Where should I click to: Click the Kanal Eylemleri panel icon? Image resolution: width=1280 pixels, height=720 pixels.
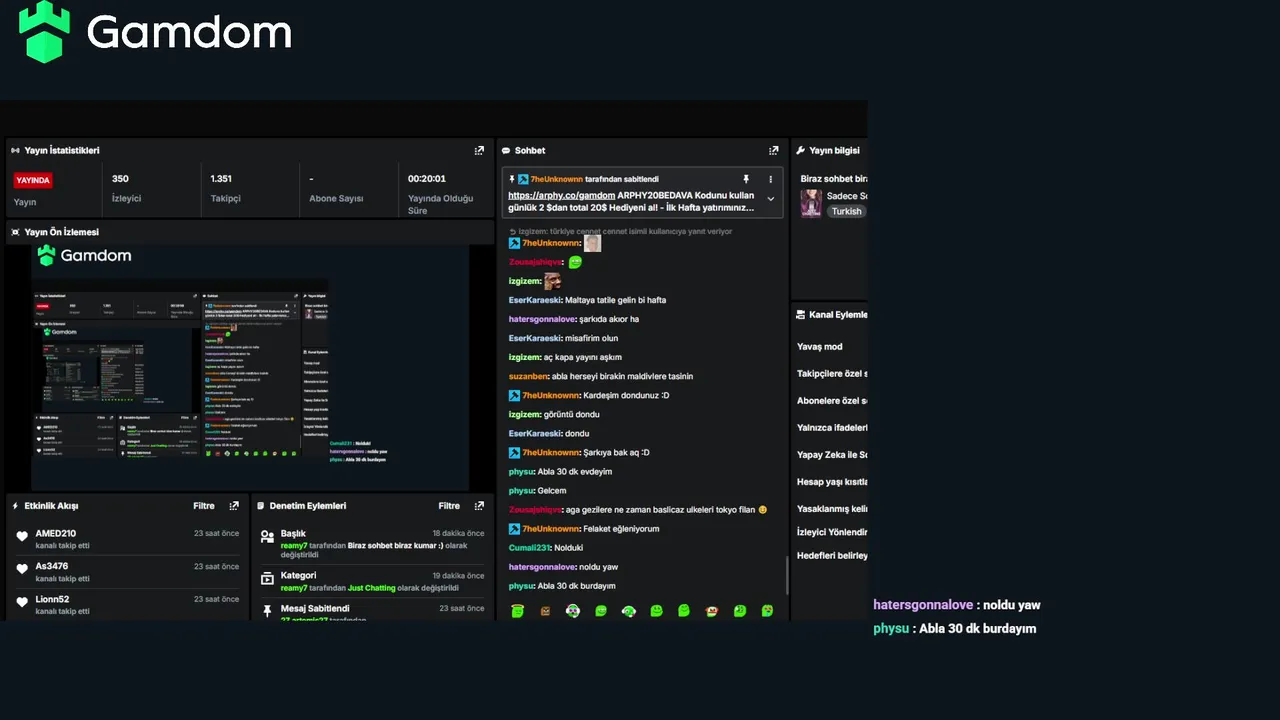800,314
